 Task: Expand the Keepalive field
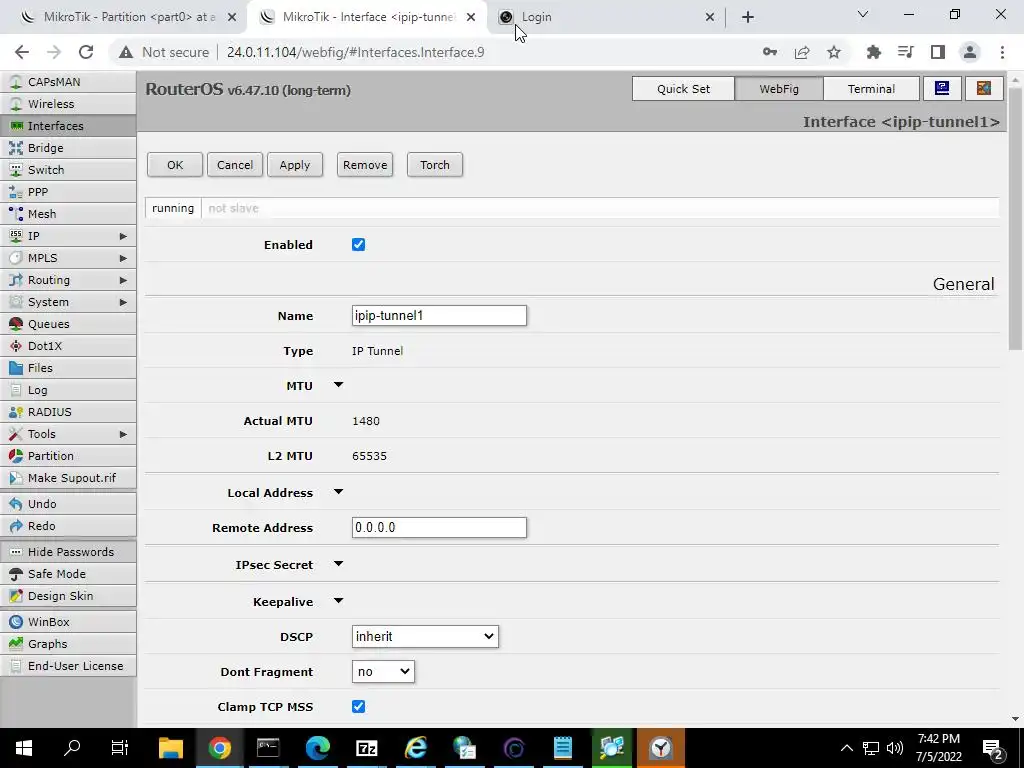pos(338,601)
